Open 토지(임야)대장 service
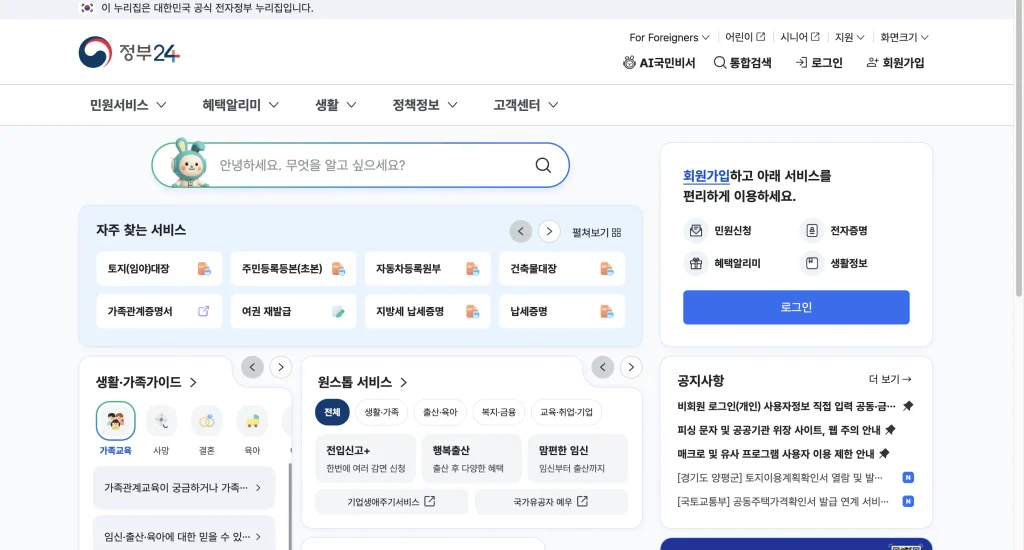 [159, 268]
